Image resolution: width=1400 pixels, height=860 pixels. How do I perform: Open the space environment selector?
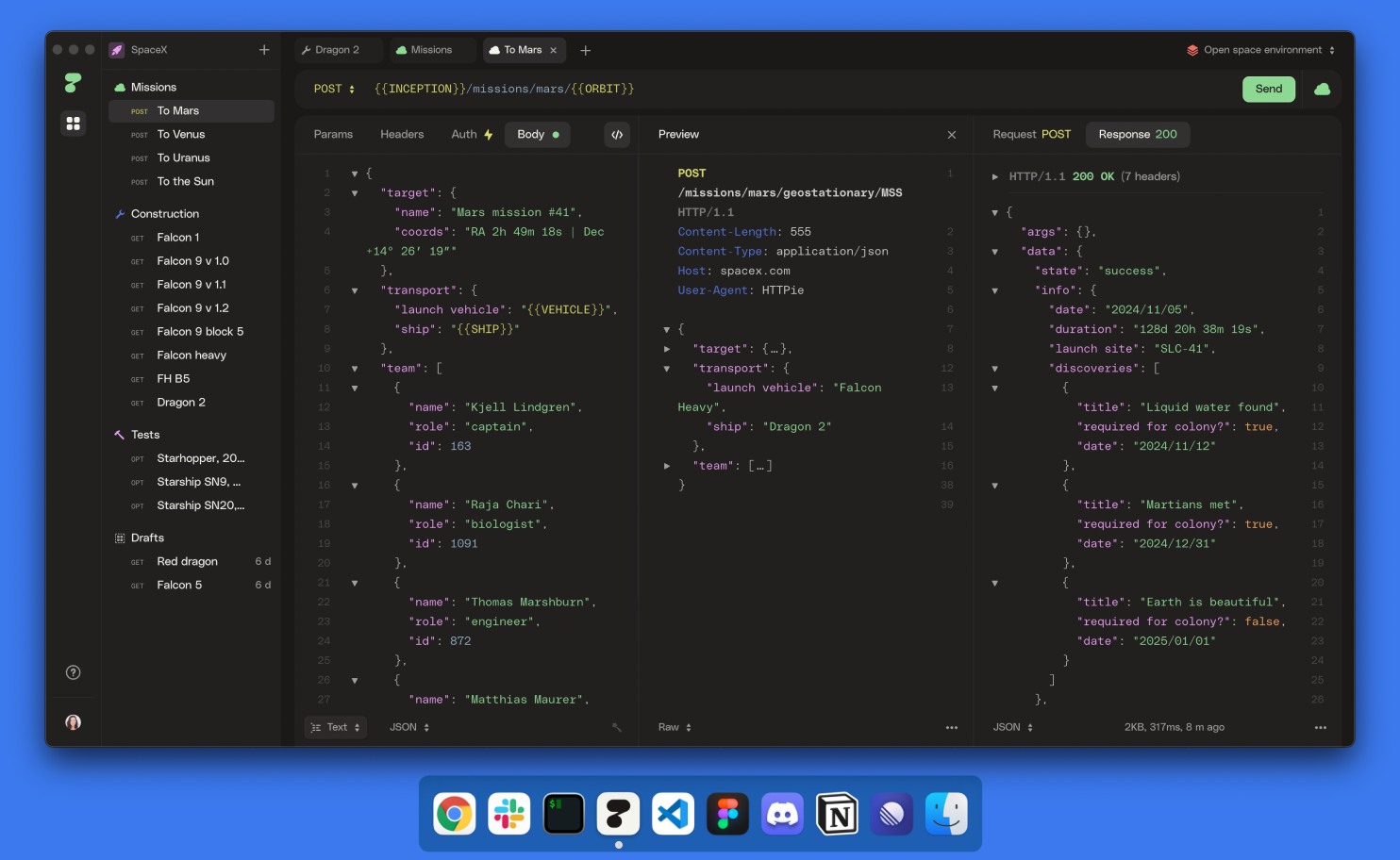coord(1261,50)
